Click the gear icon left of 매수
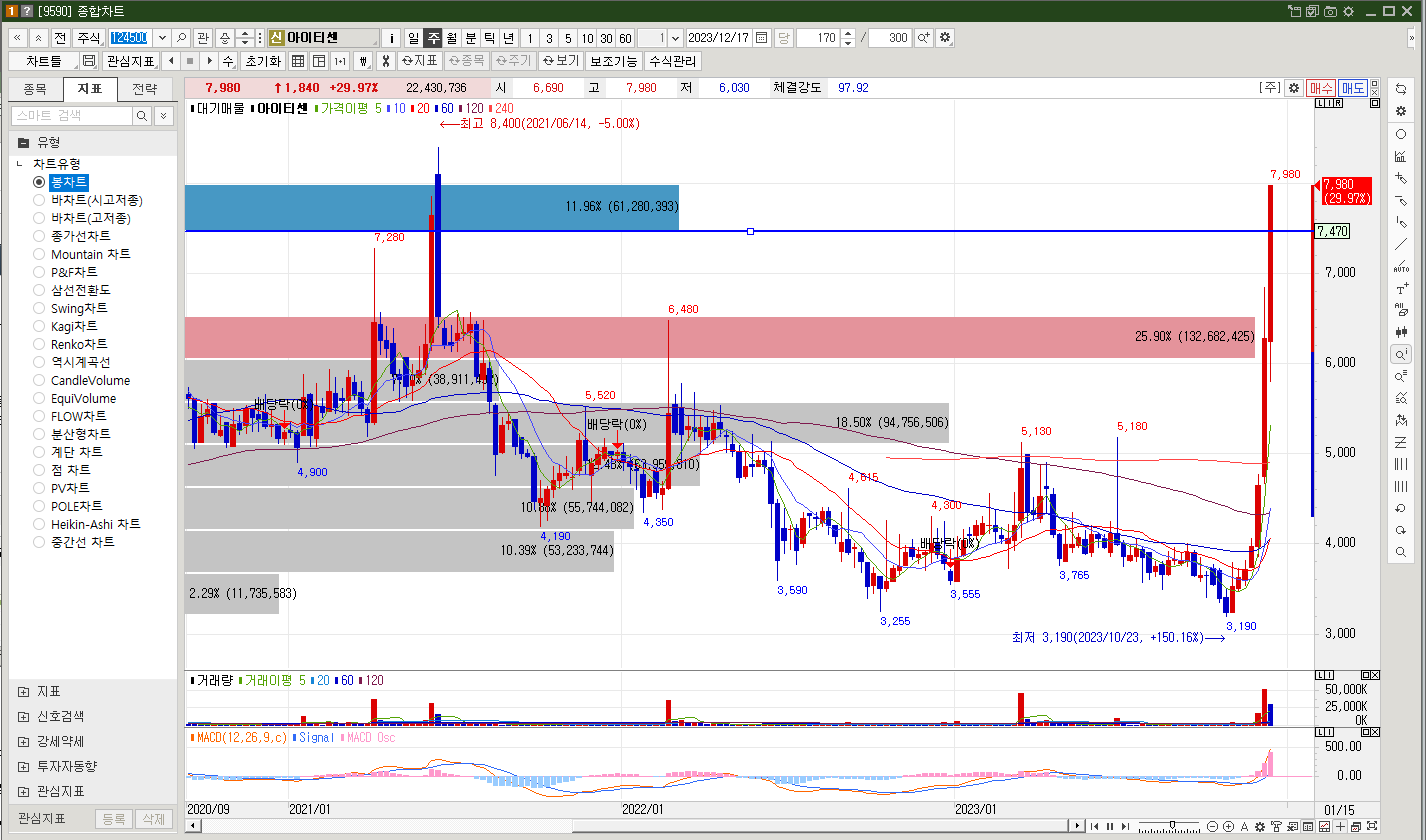The image size is (1426, 840). click(1294, 88)
